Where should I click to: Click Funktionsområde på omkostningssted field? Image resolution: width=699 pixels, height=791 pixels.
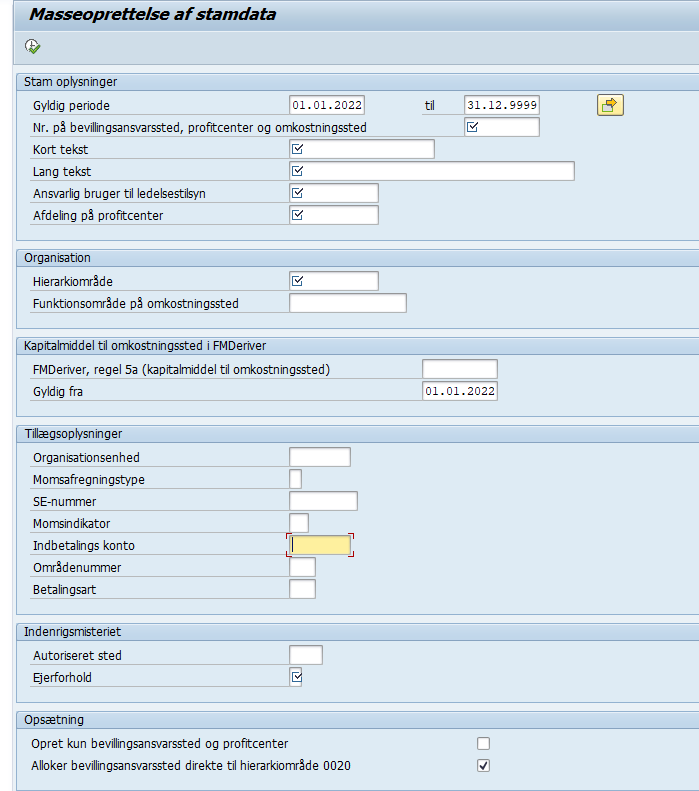coord(347,303)
